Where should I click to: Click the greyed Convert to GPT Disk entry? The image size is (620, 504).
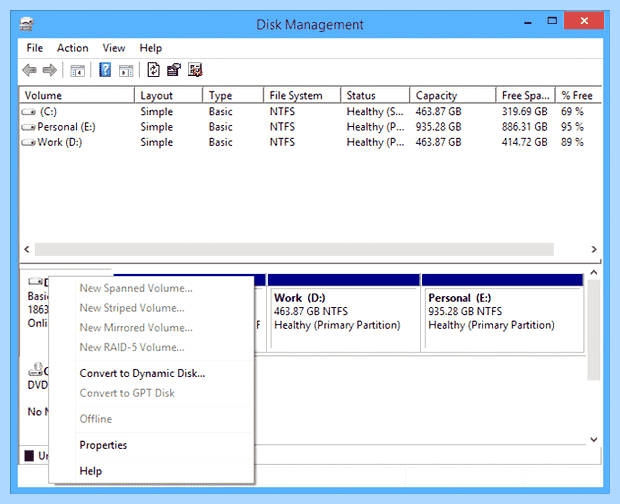point(127,393)
